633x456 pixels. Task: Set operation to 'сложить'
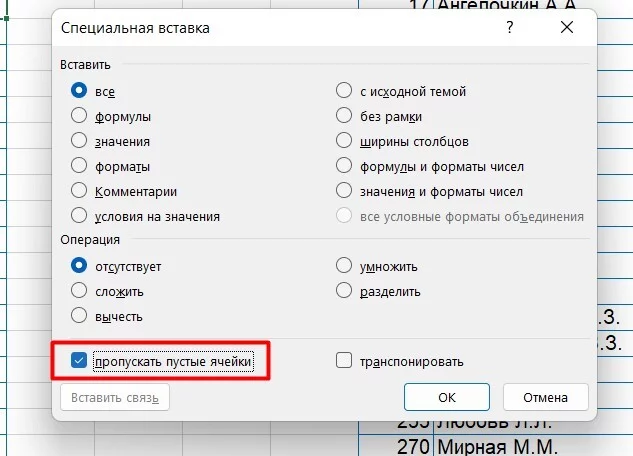(79, 291)
